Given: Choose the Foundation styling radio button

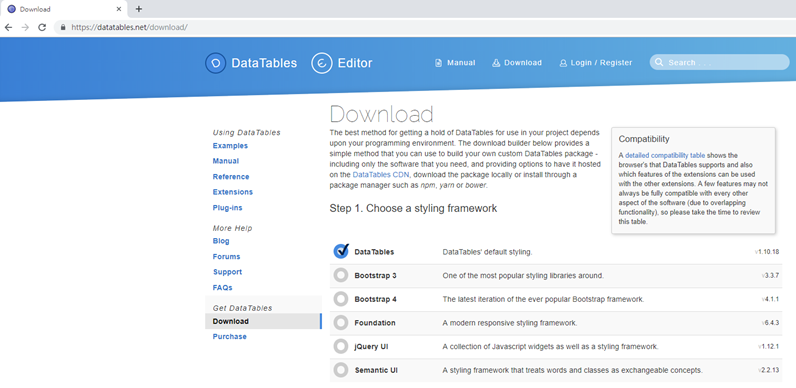Looking at the screenshot, I should coord(341,322).
